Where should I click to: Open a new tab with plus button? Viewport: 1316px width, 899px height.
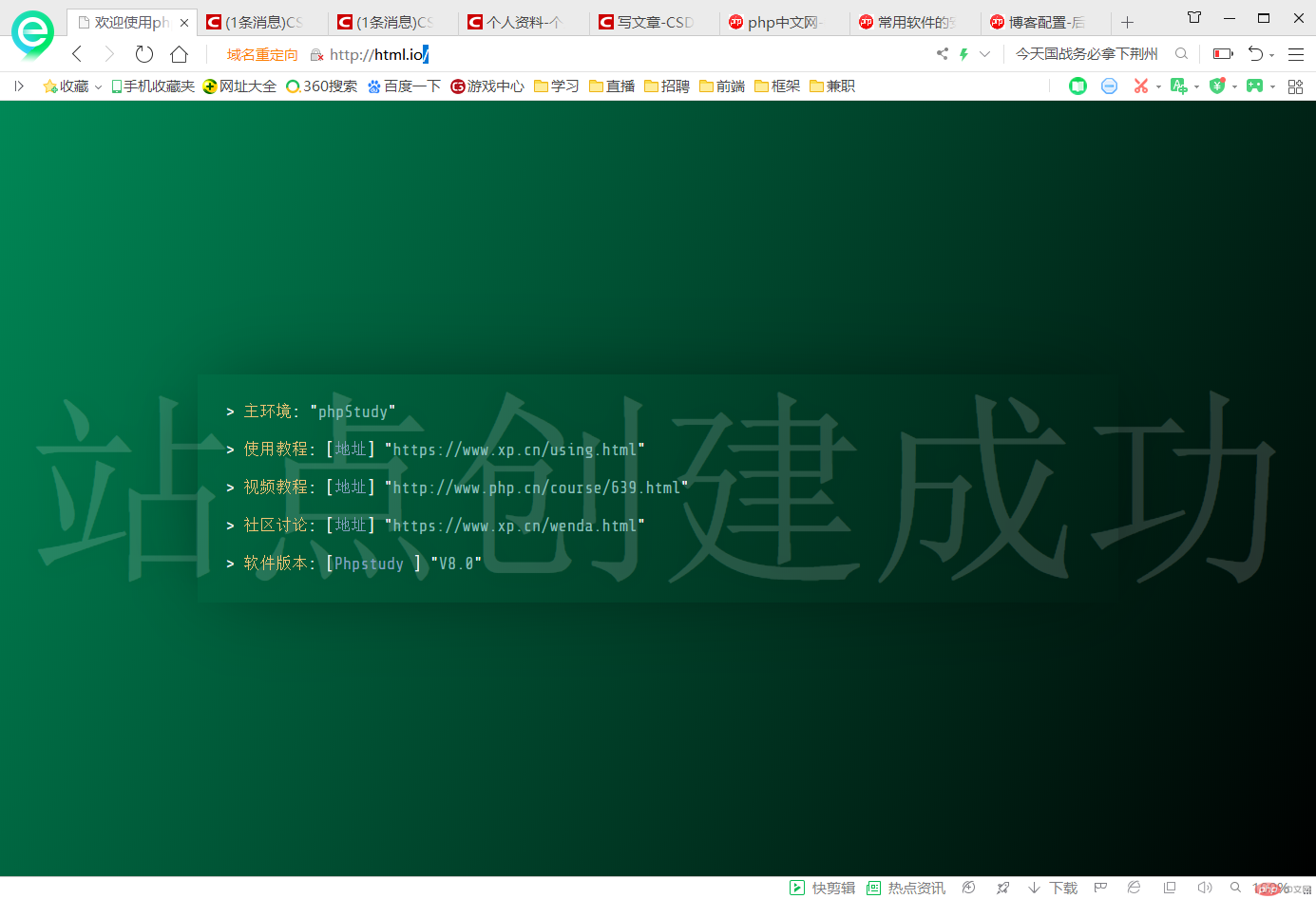coord(1127,22)
